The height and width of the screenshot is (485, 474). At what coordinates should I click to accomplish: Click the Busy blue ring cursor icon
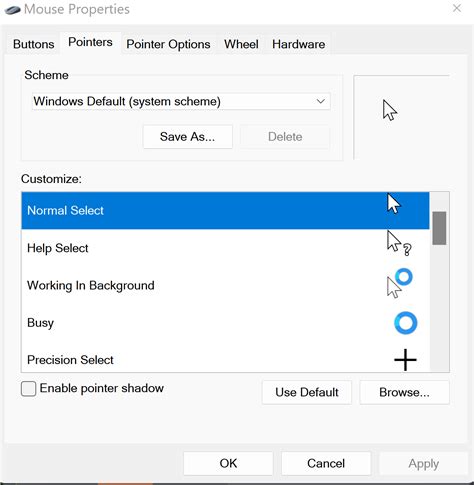[405, 323]
